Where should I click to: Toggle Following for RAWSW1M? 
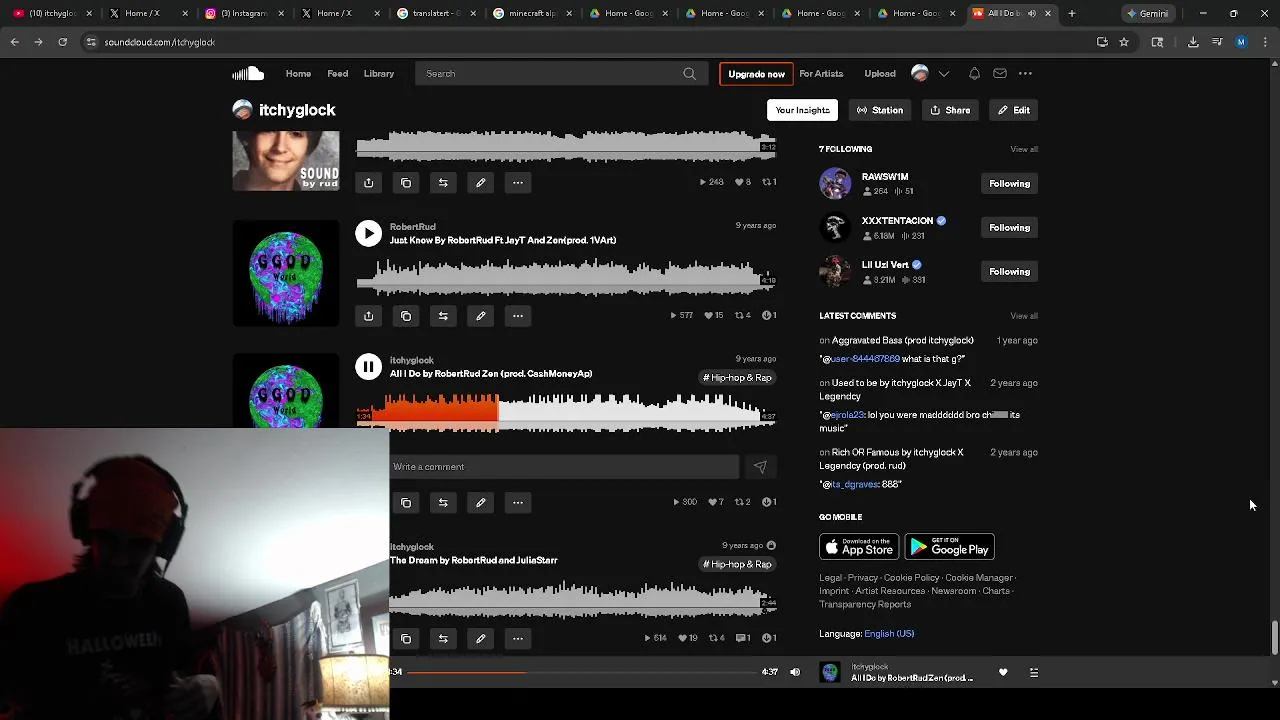point(1009,184)
